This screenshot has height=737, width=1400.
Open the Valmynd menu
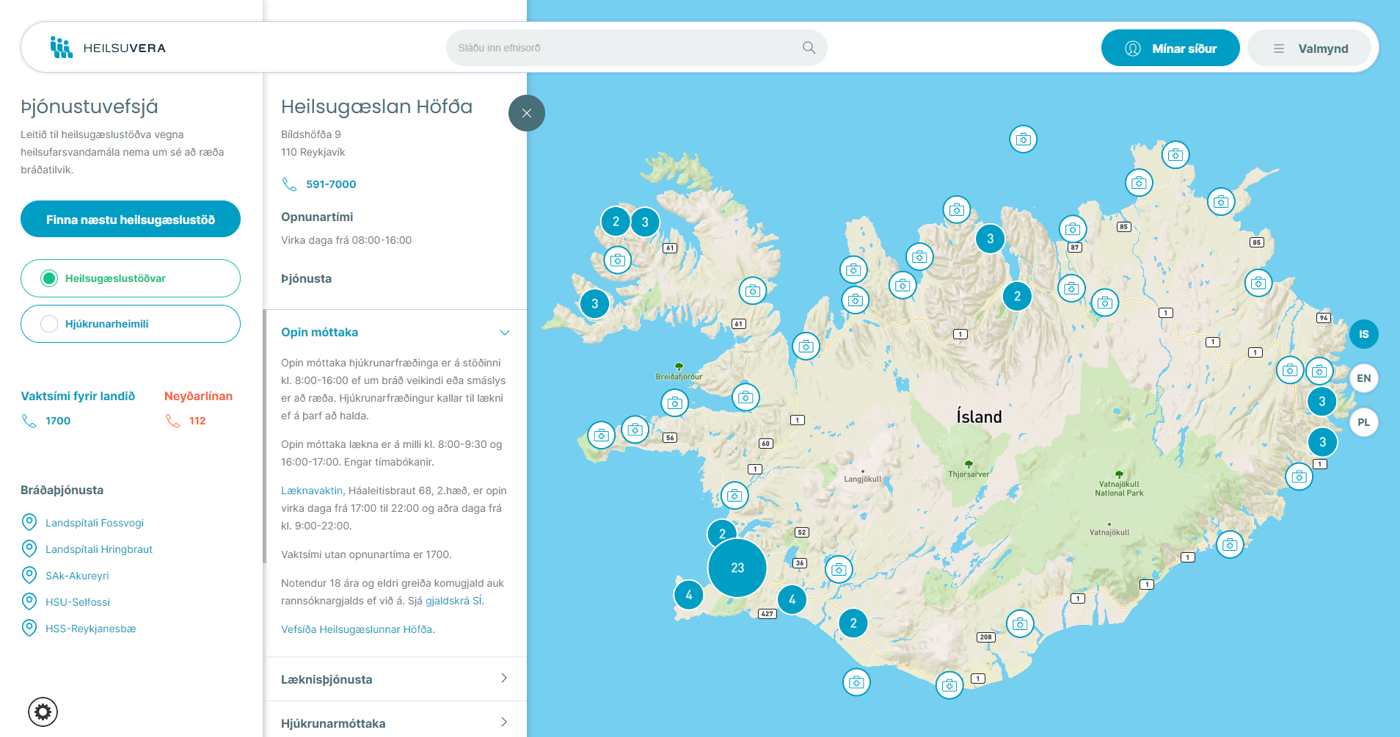coord(1308,48)
